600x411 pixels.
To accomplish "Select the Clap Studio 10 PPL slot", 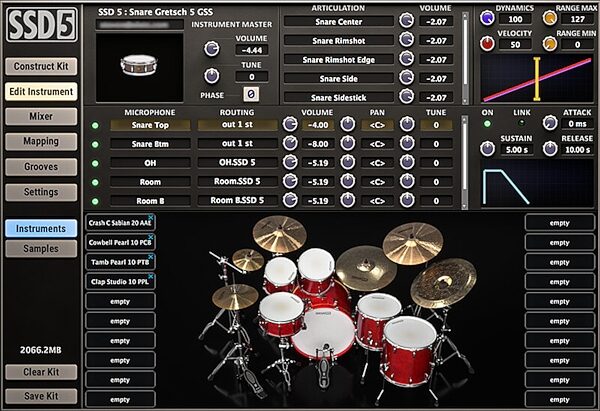I will (119, 282).
